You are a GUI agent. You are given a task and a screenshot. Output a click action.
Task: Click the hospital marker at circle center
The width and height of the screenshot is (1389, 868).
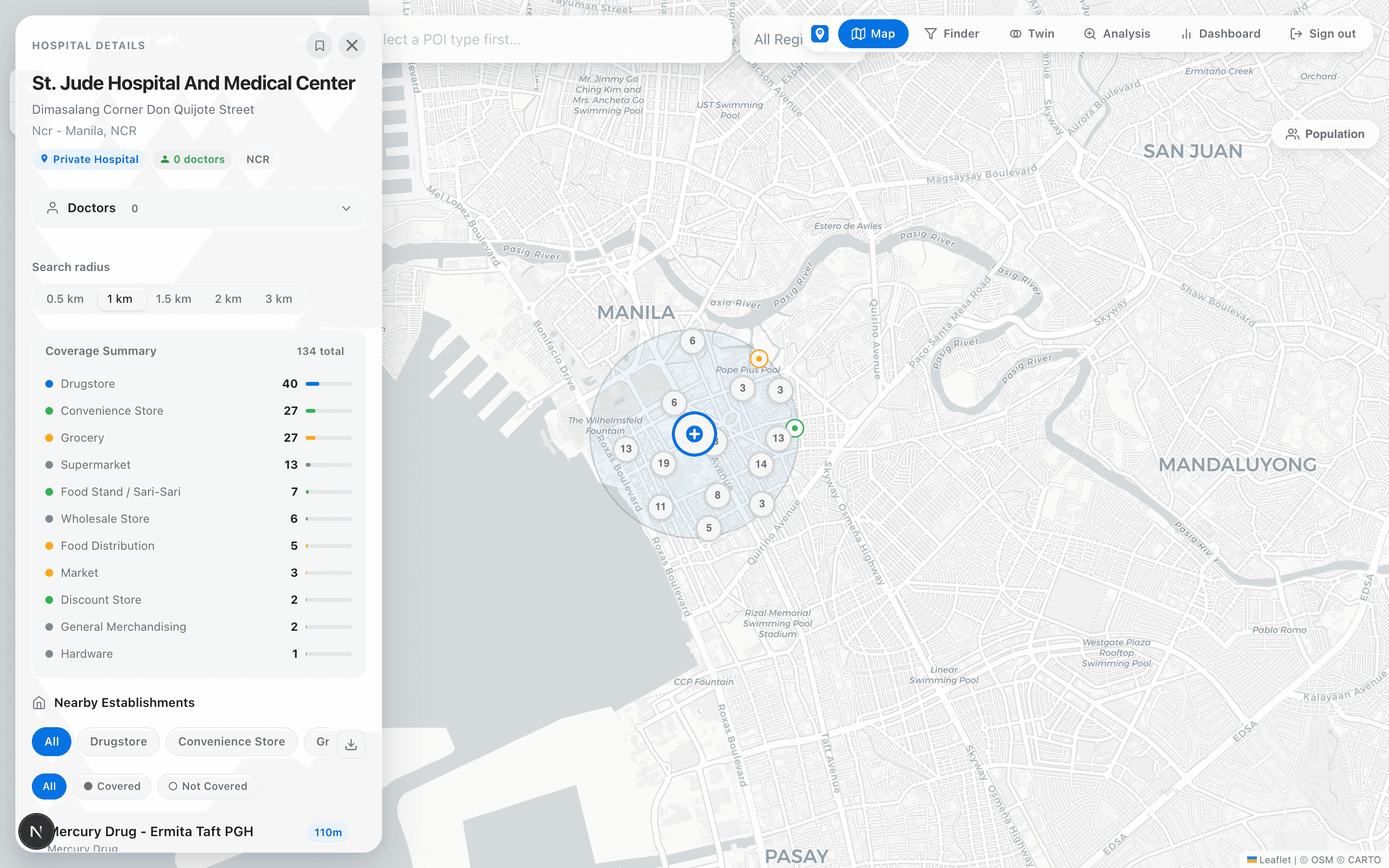(x=694, y=434)
